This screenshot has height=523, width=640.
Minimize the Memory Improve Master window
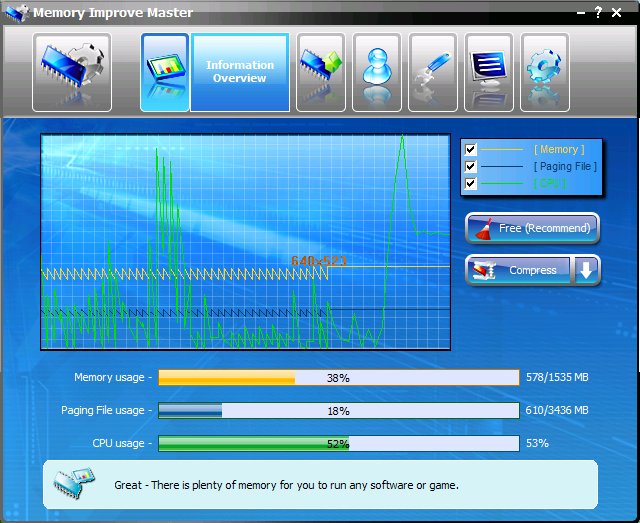pos(581,13)
